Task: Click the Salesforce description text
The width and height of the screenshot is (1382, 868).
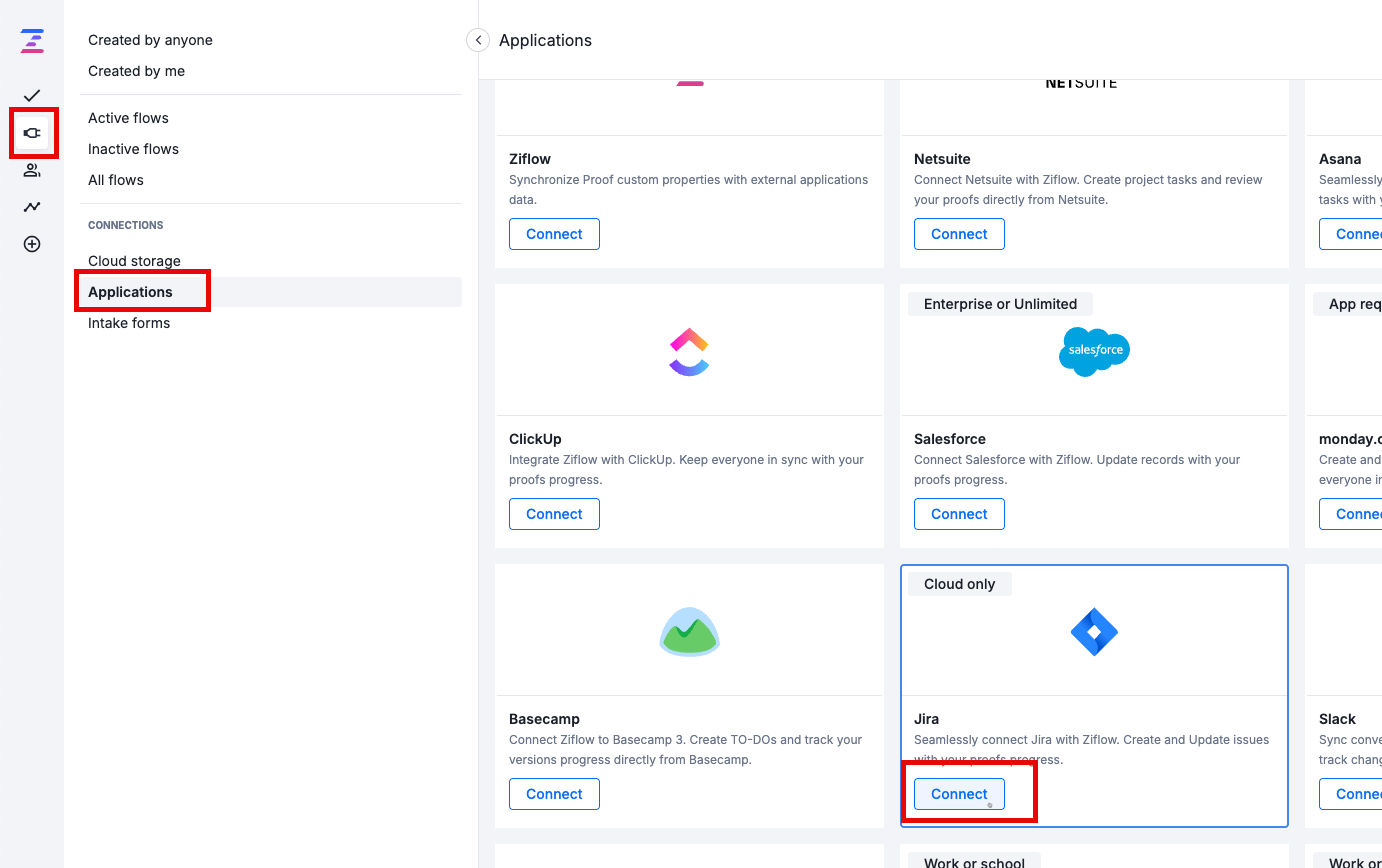Action: [1077, 470]
